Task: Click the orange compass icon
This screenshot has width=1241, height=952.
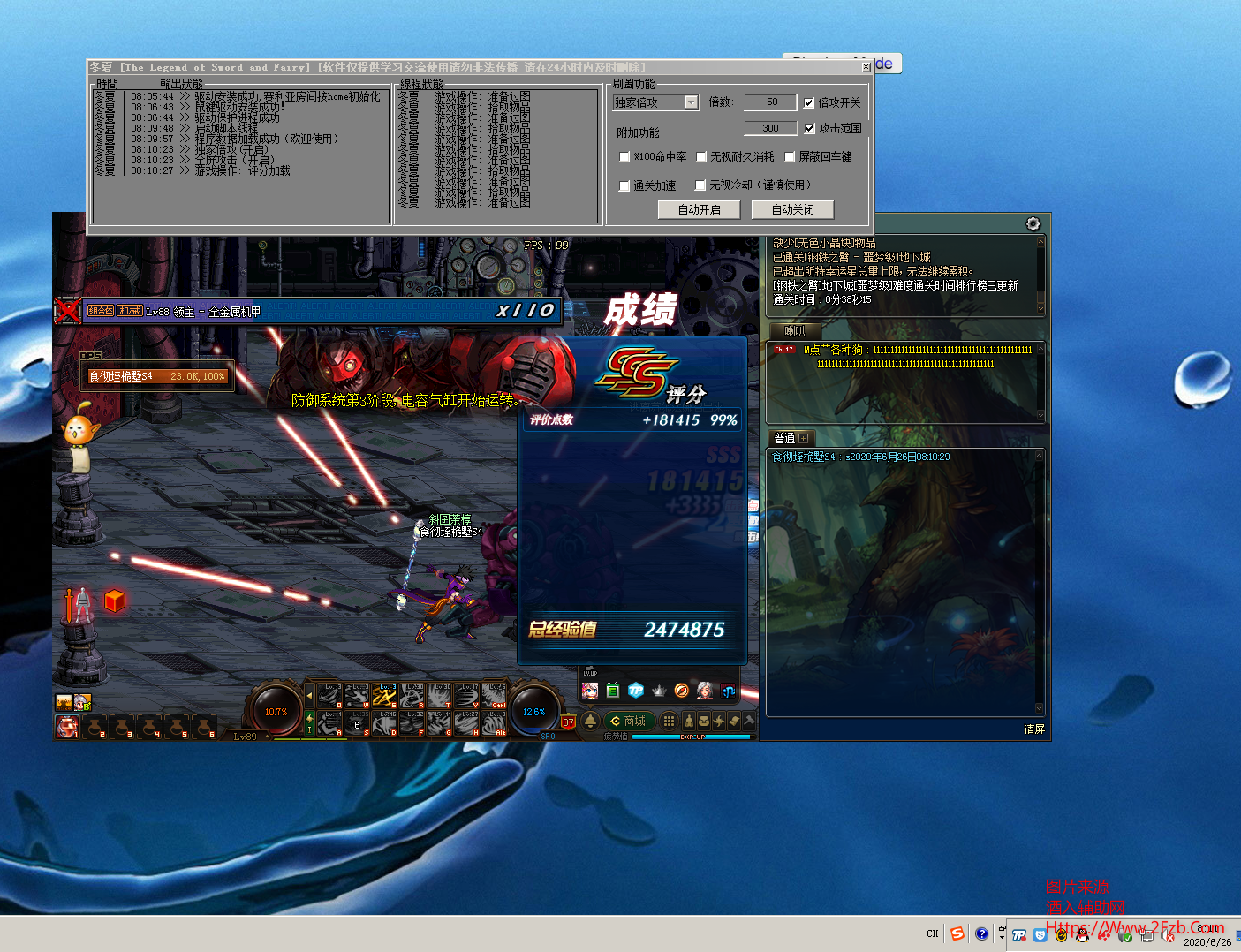Action: 682,690
